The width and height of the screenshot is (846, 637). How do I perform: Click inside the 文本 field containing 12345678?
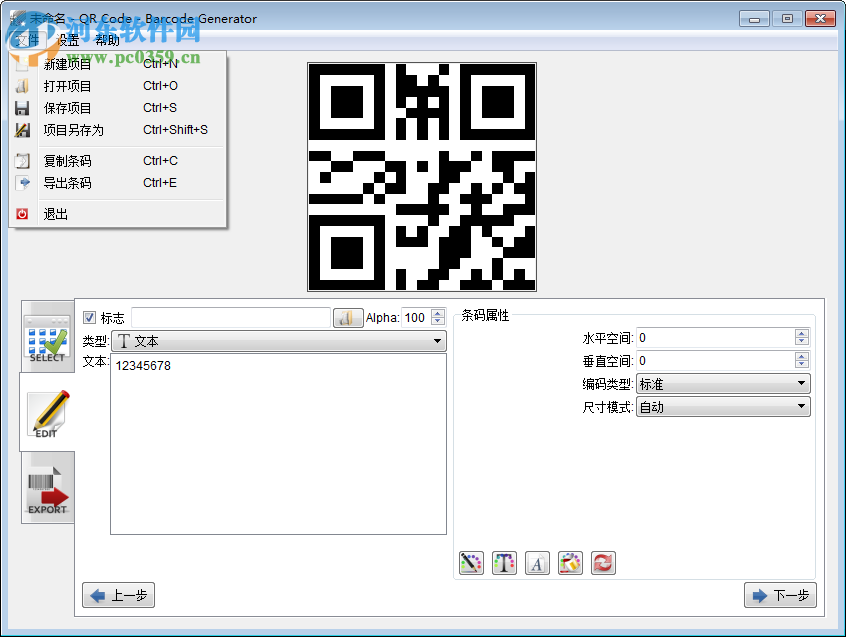point(278,440)
